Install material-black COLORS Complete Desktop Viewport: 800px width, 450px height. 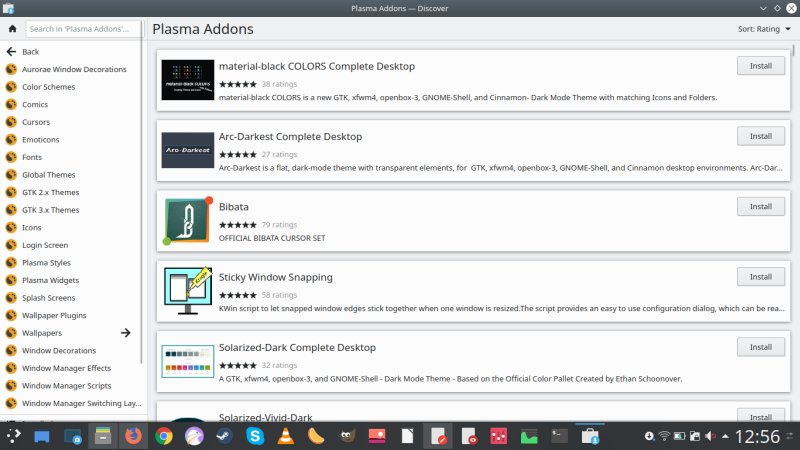(x=760, y=66)
